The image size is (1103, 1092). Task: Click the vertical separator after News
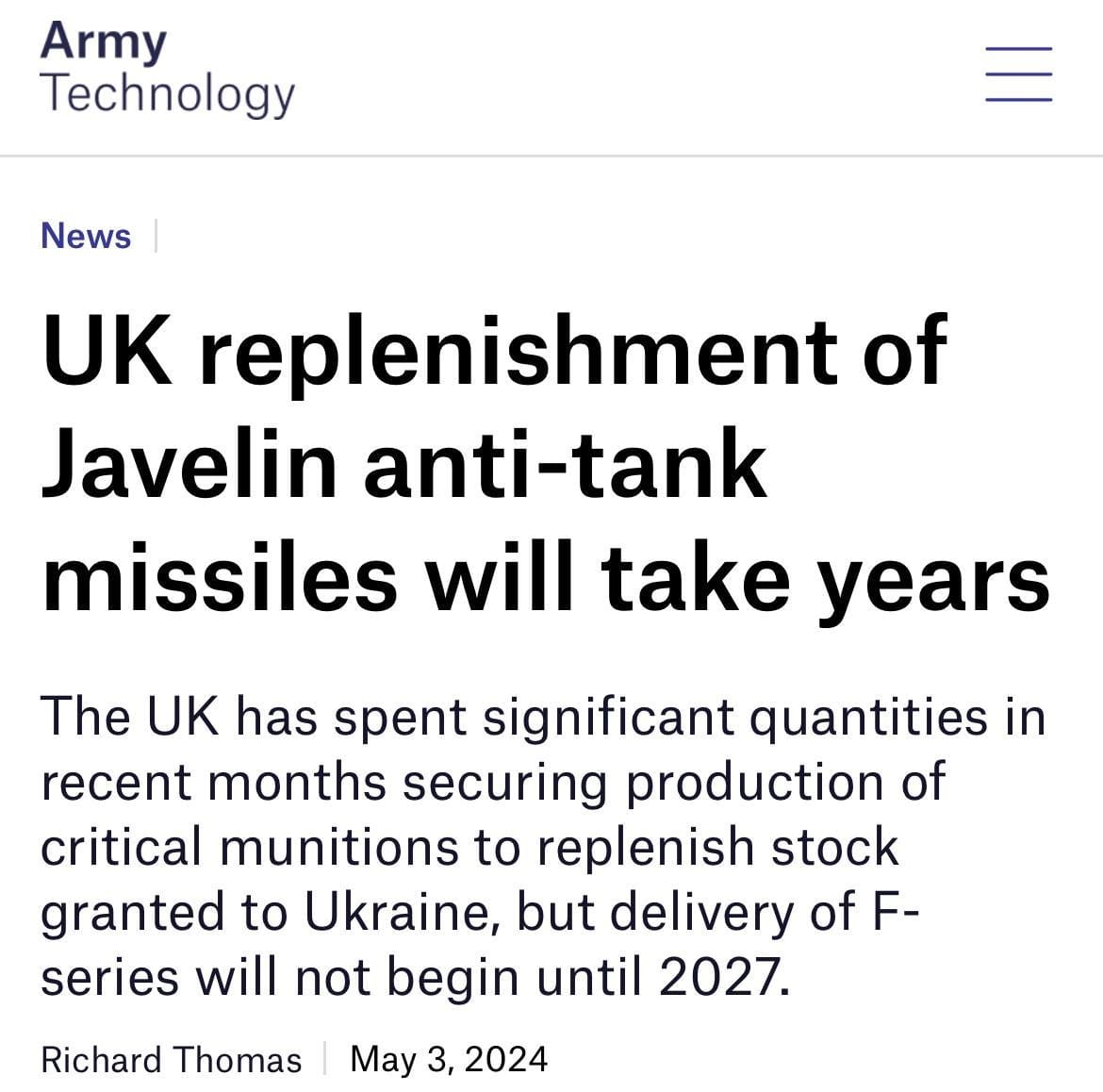(x=156, y=235)
